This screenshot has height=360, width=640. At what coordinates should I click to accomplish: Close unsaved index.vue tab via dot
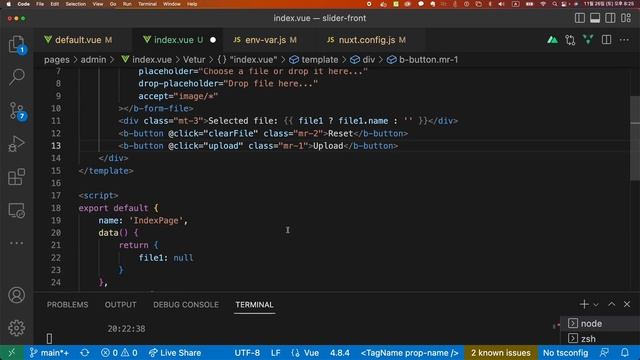tap(213, 40)
